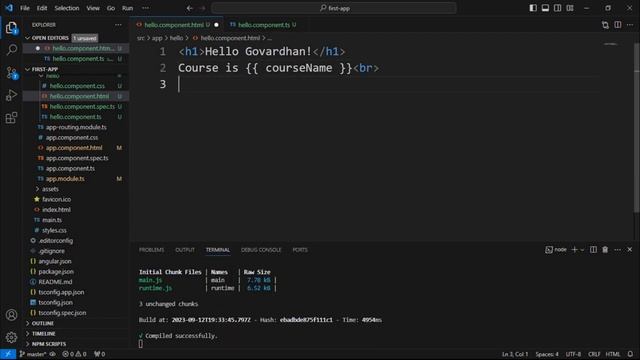Screen dimensions: 640x360
Task: Open the additional menus ellipsis in menu bar
Action: click(x=145, y=8)
